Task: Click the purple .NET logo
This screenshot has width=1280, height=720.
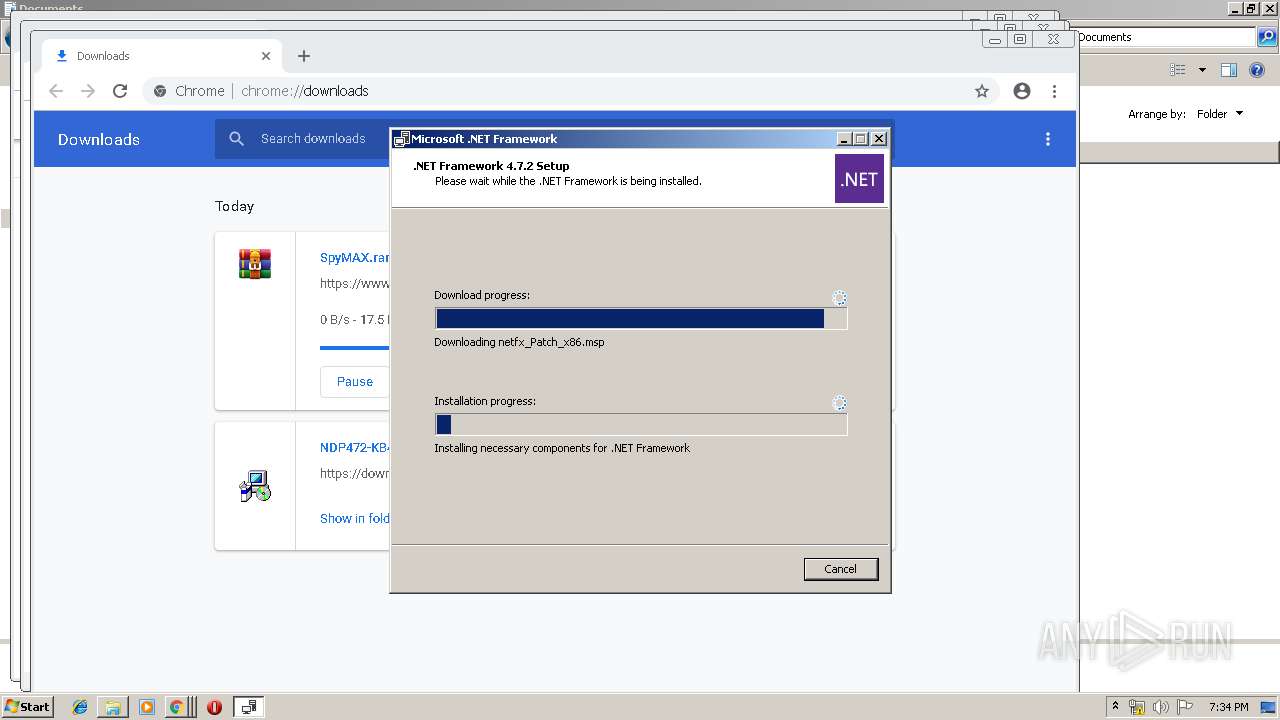Action: tap(859, 179)
